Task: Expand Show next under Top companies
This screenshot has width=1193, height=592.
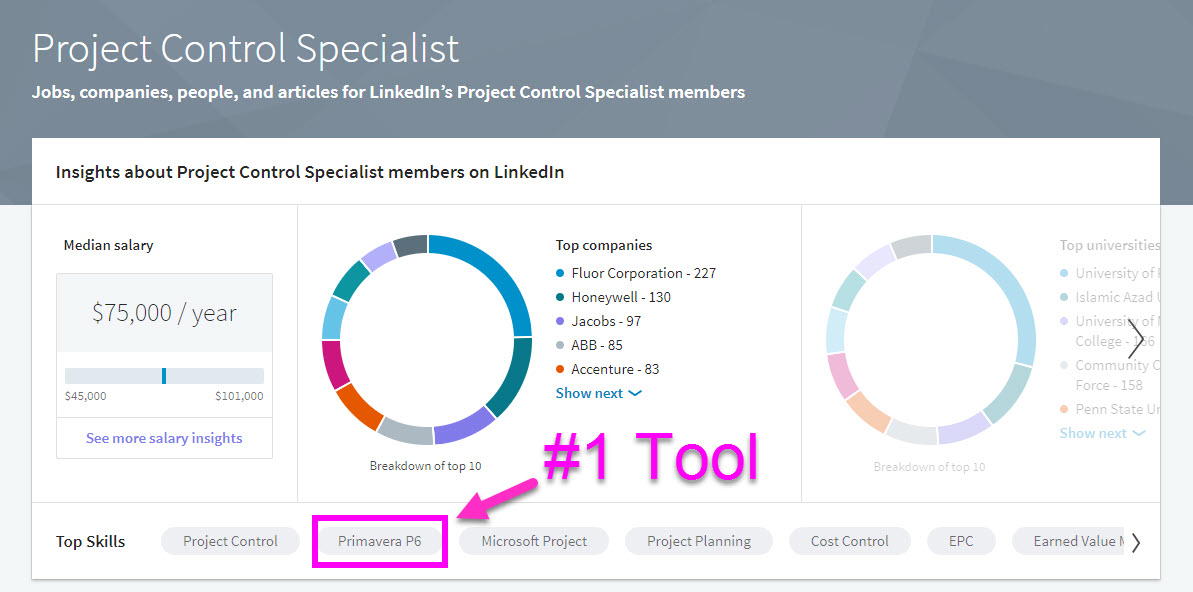Action: [599, 393]
